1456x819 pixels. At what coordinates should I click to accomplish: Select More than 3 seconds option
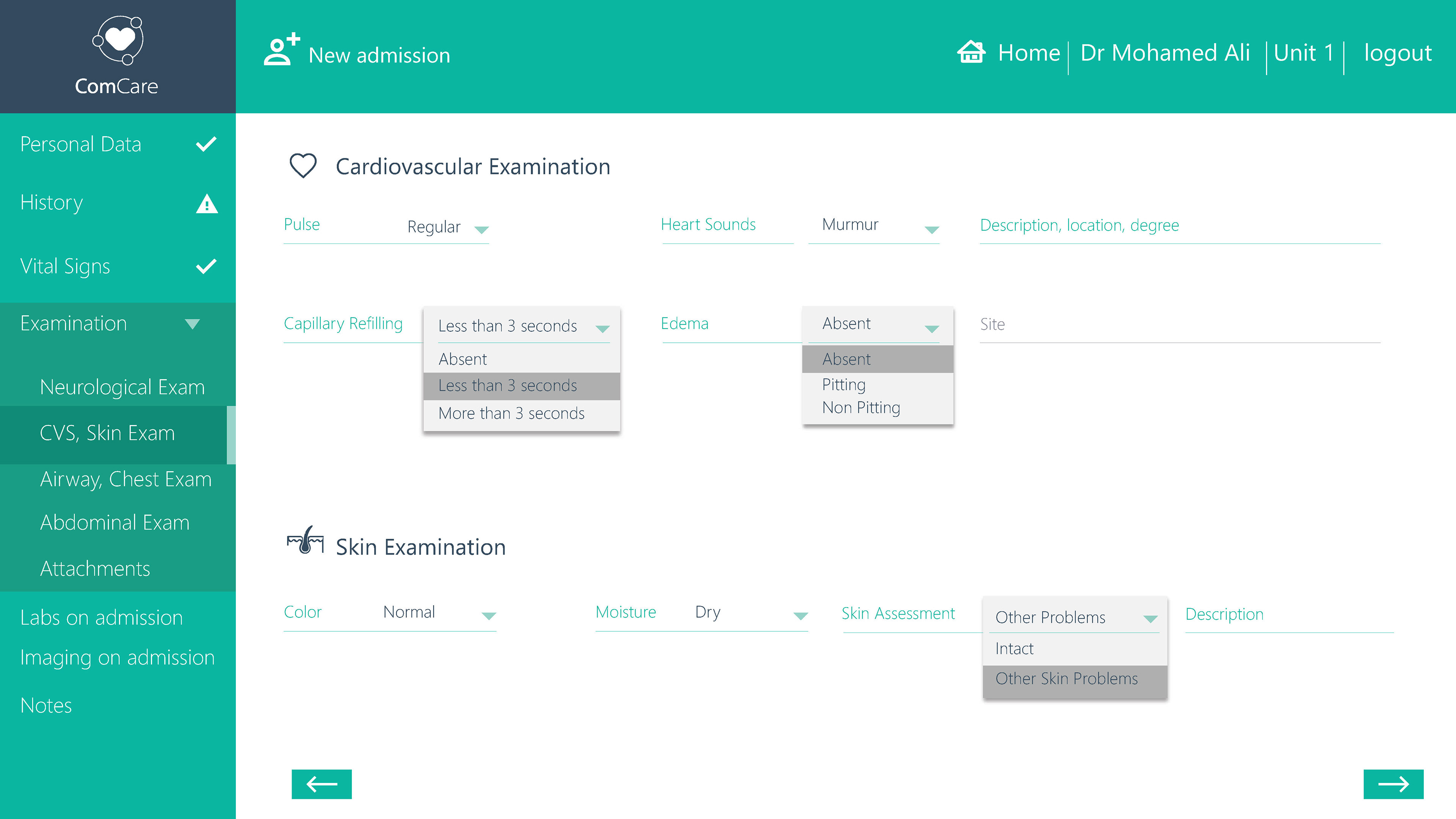511,413
